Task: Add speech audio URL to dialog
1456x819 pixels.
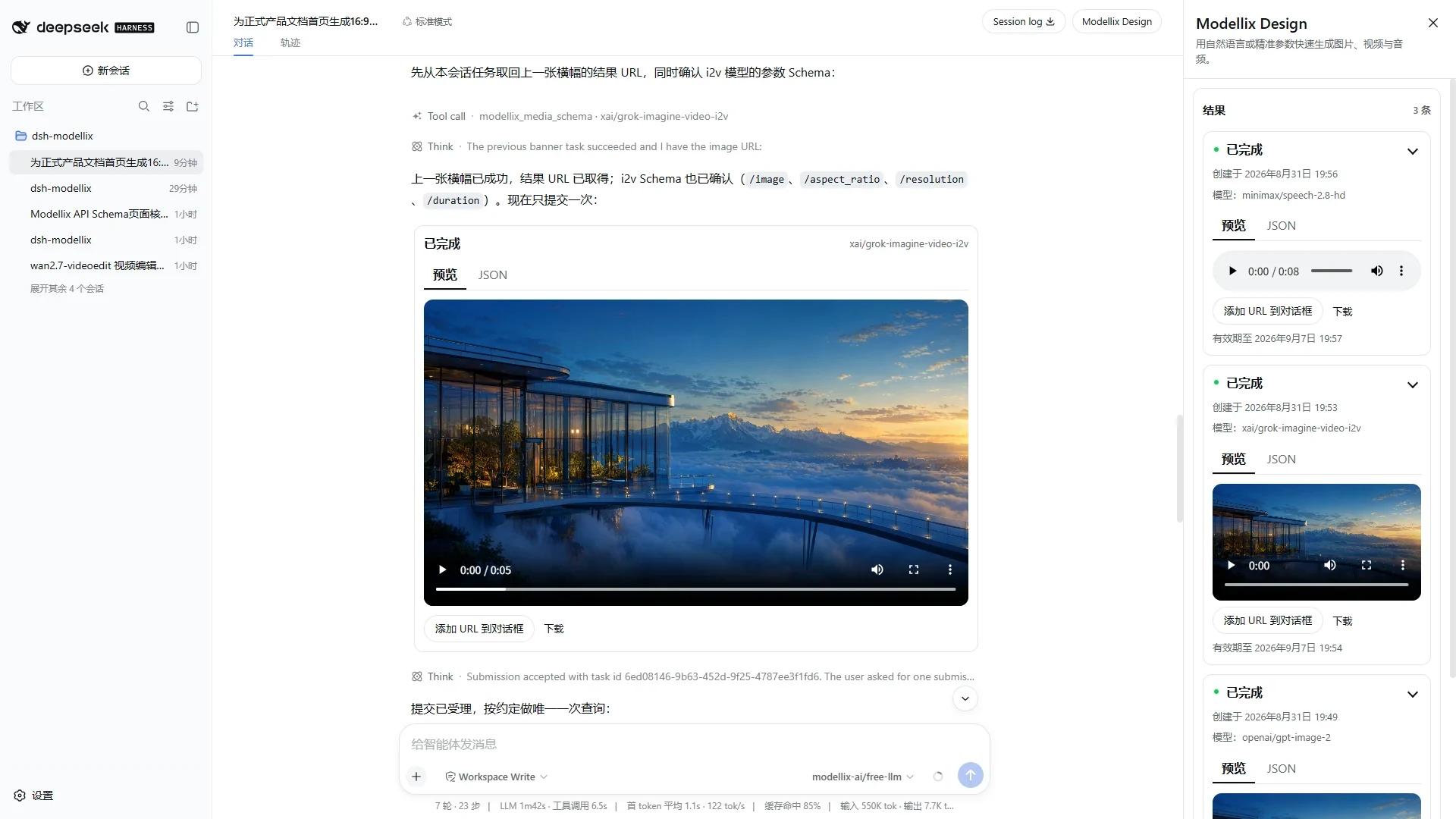Action: (x=1268, y=311)
